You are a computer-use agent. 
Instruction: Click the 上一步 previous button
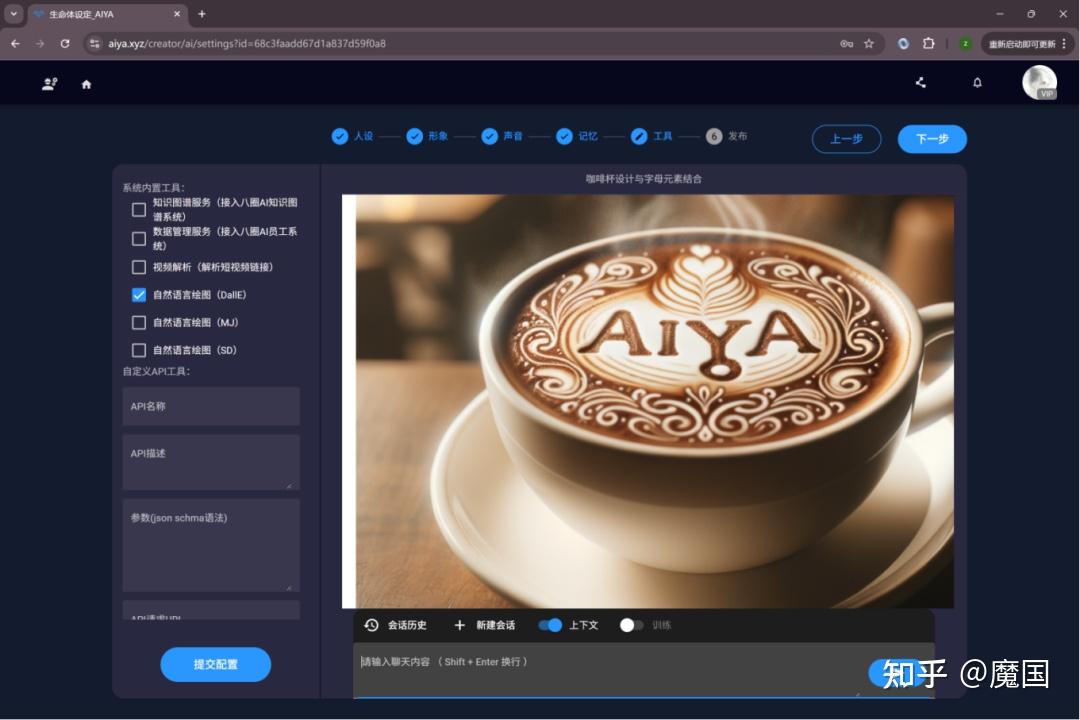click(847, 138)
